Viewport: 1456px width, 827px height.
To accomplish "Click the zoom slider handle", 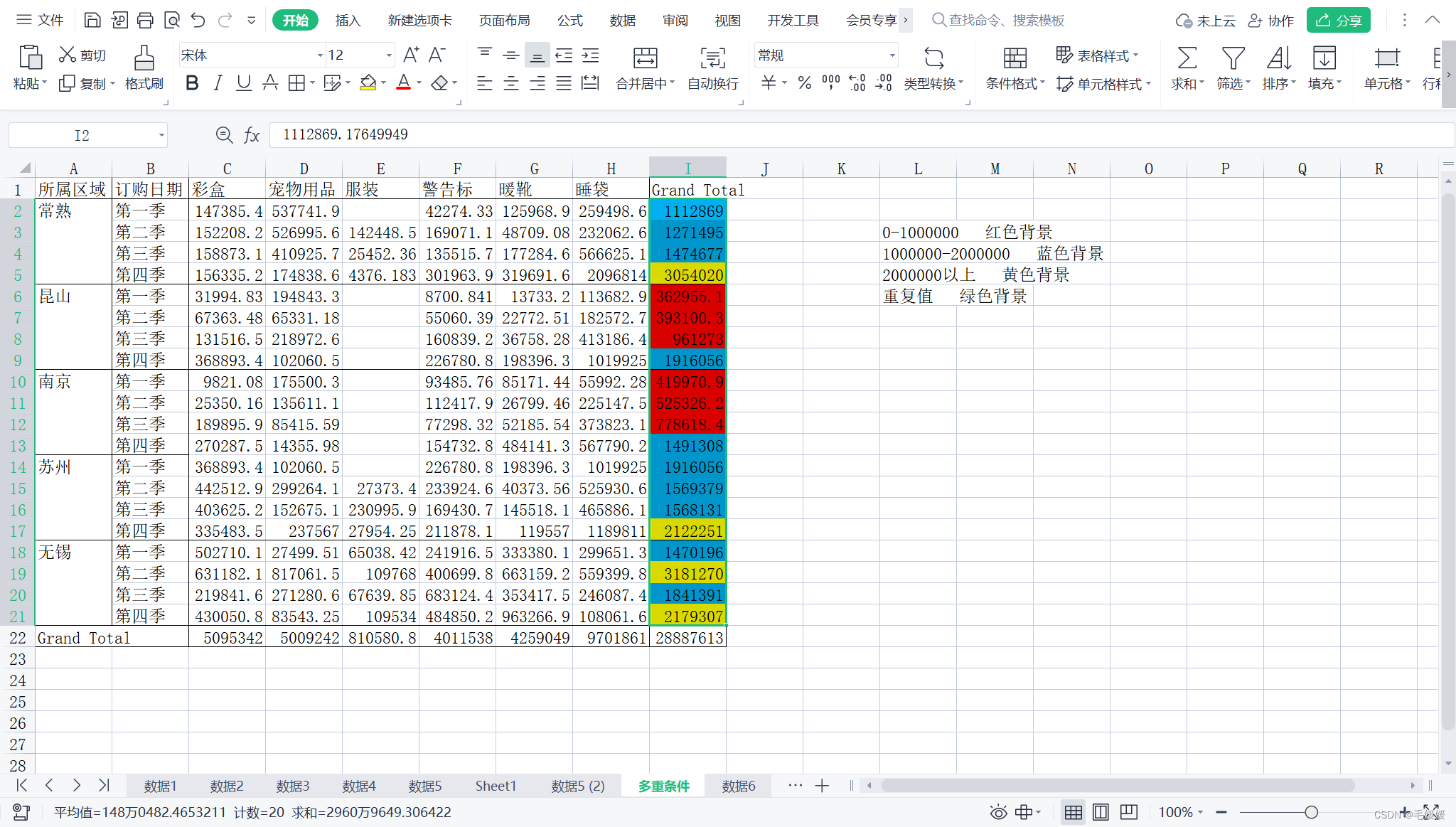I will click(1311, 812).
